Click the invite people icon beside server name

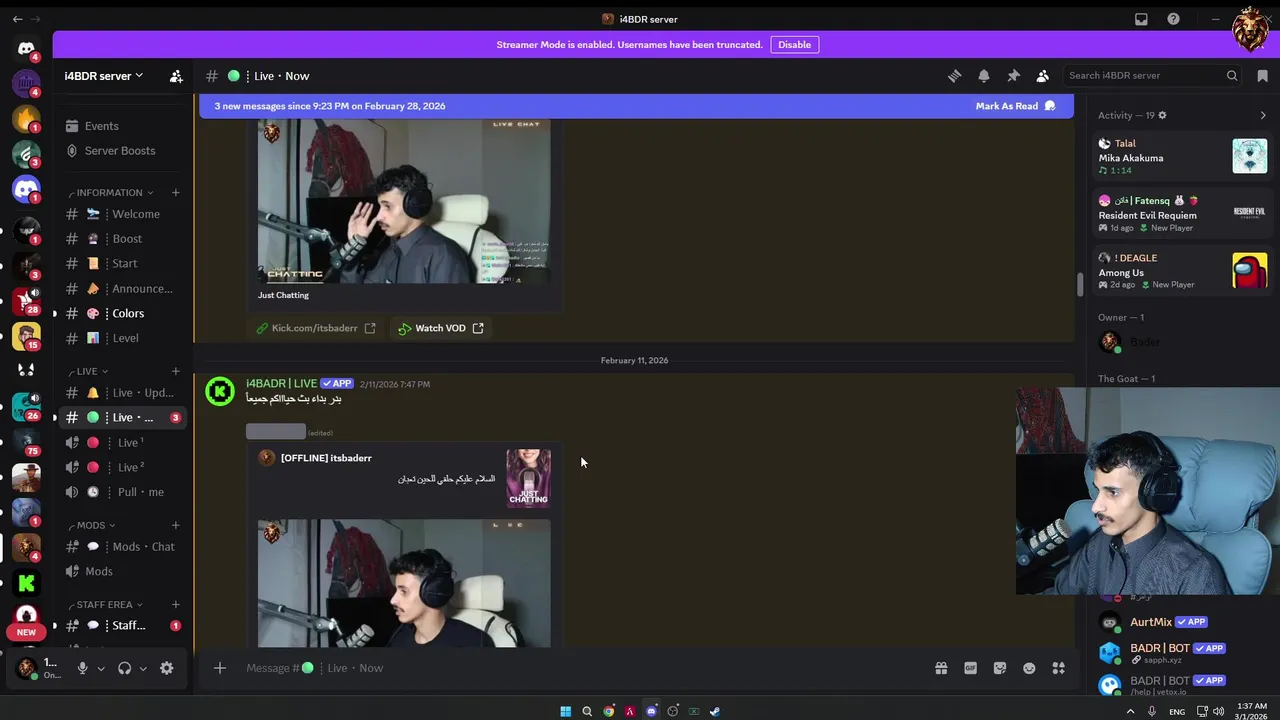coord(176,76)
